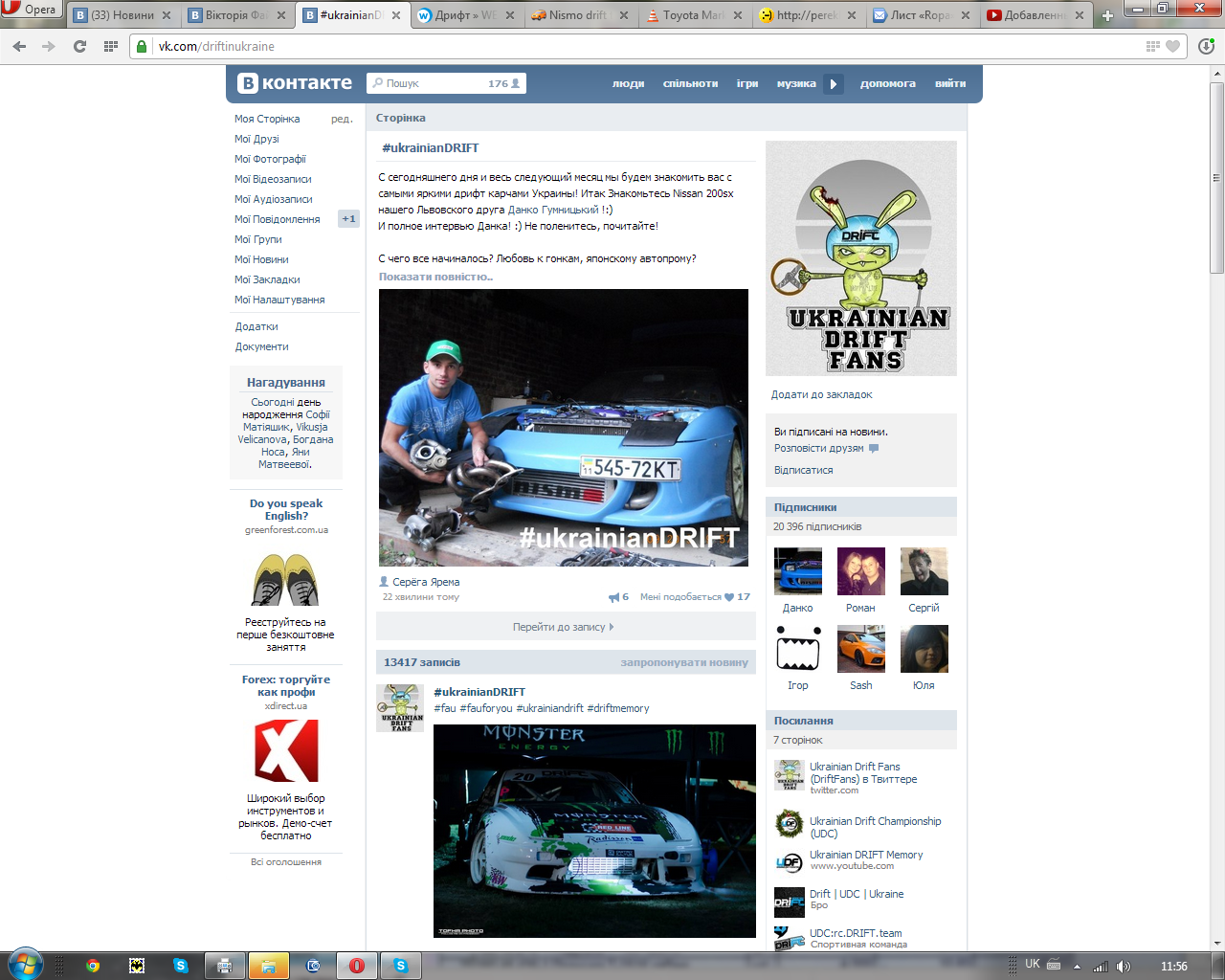Click the speech bubble icon by Розповісти друзям

click(x=874, y=448)
